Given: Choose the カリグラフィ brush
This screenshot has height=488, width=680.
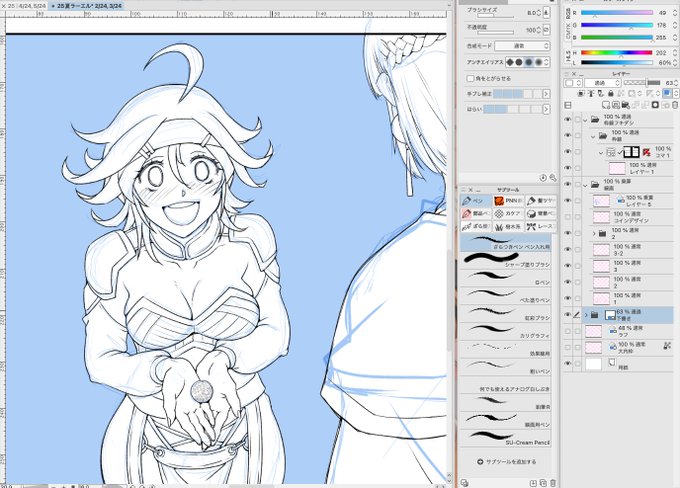Looking at the screenshot, I should pyautogui.click(x=506, y=332).
